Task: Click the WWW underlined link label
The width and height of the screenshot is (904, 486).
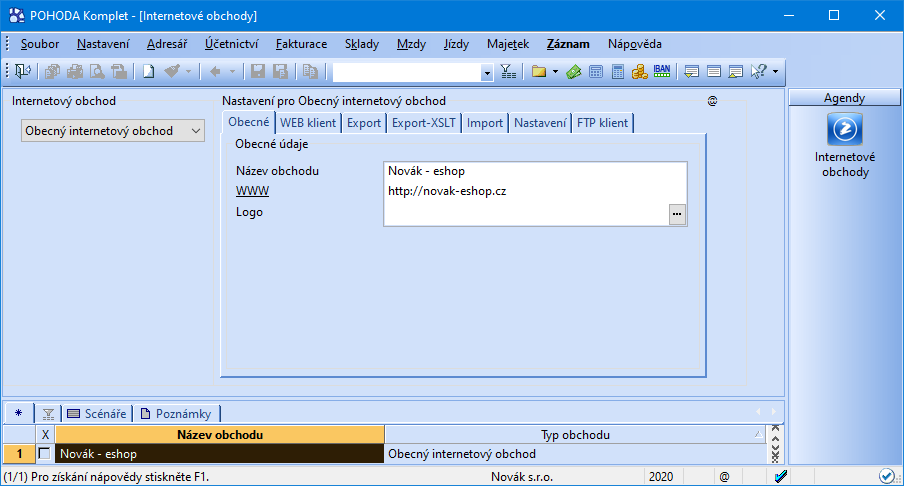Action: click(253, 191)
